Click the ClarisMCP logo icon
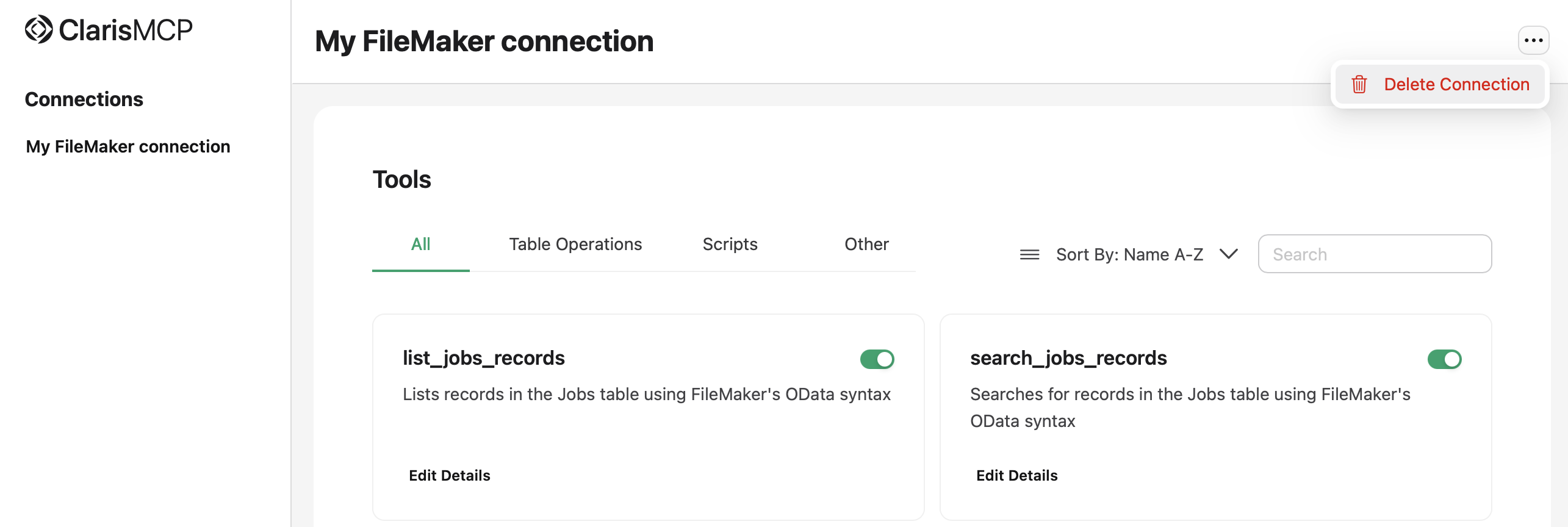 (39, 29)
